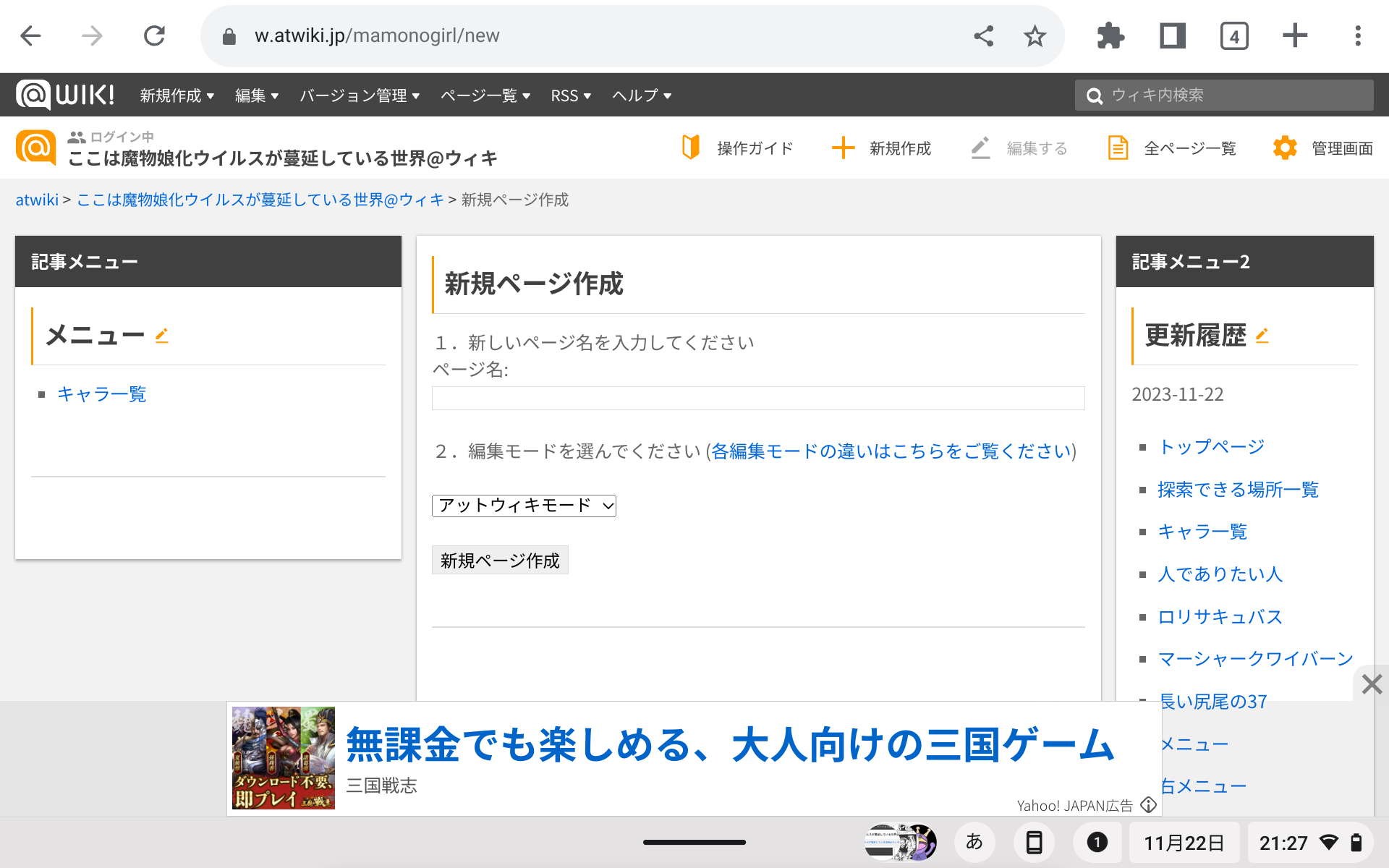Open the browser extensions puzzle icon
Screen dimensions: 1389x868
(1110, 36)
